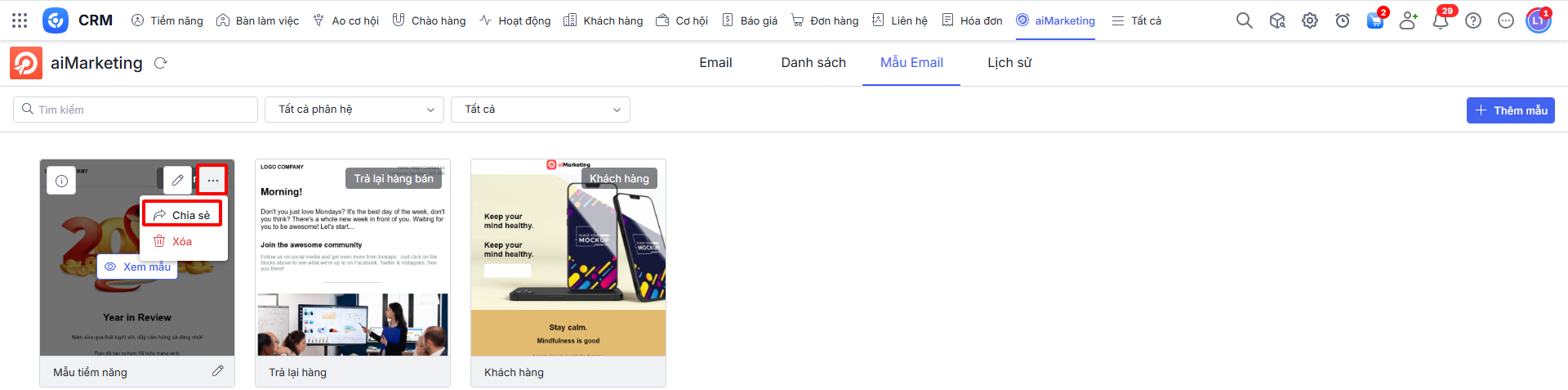
Task: Select aiMarketing in top navigation
Action: (x=1055, y=20)
